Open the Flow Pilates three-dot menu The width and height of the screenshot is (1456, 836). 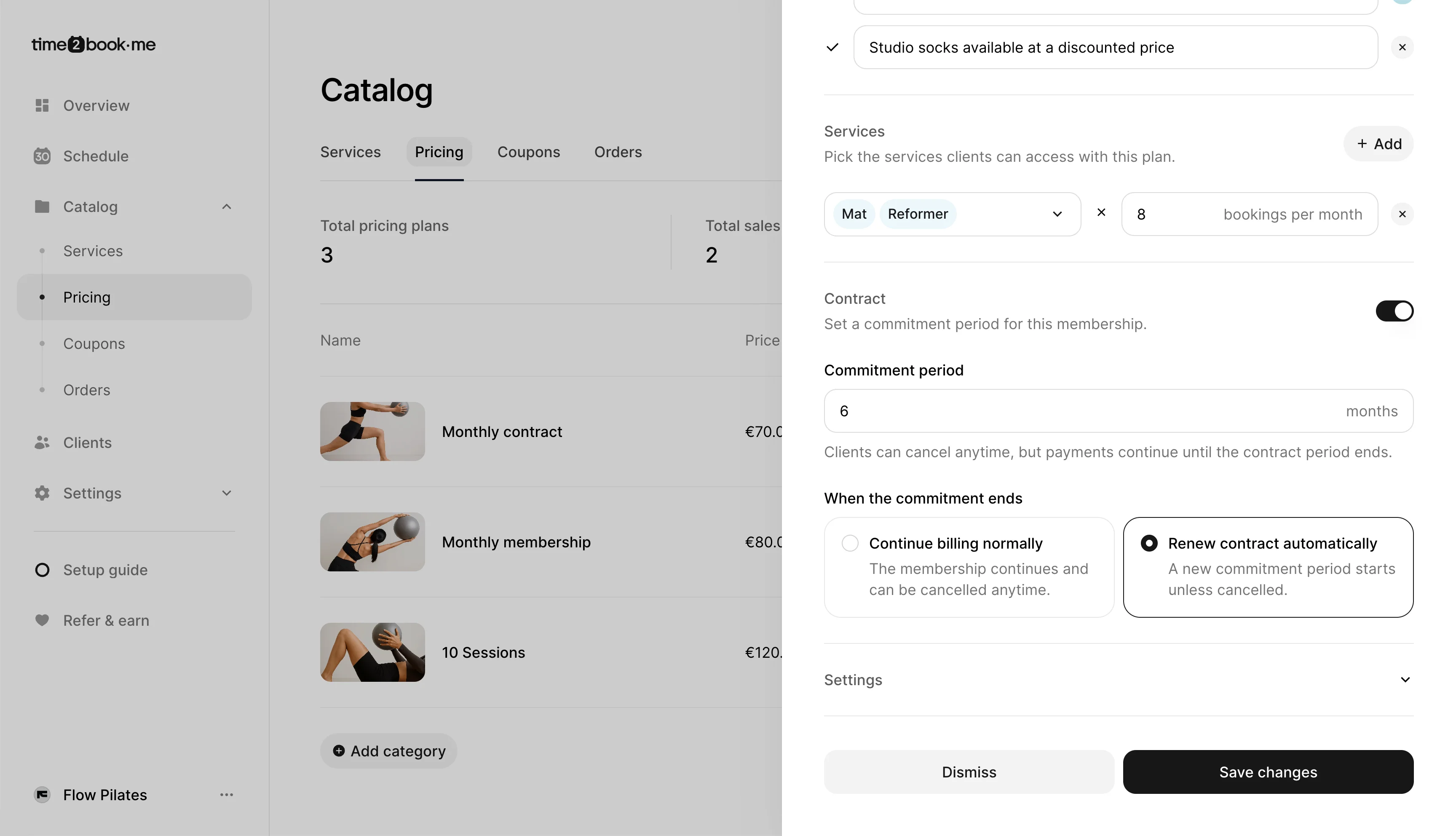tap(227, 795)
